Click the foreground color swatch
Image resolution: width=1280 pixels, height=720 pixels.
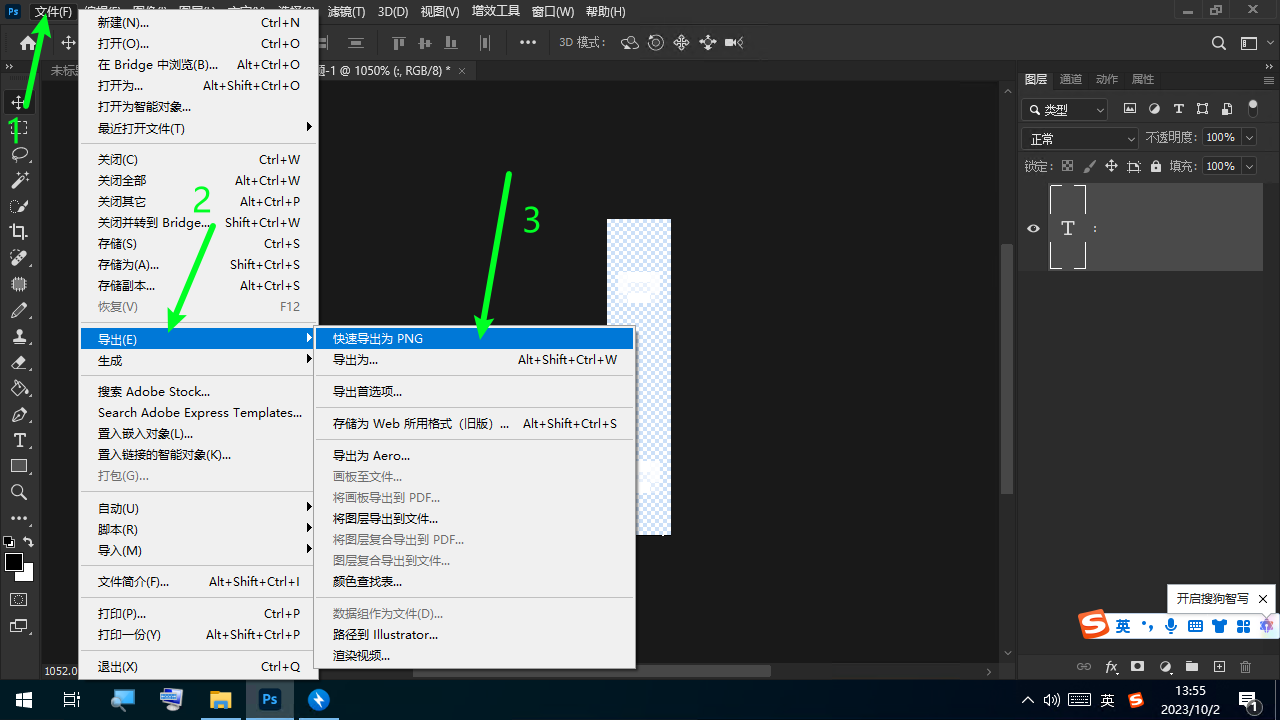click(14, 562)
